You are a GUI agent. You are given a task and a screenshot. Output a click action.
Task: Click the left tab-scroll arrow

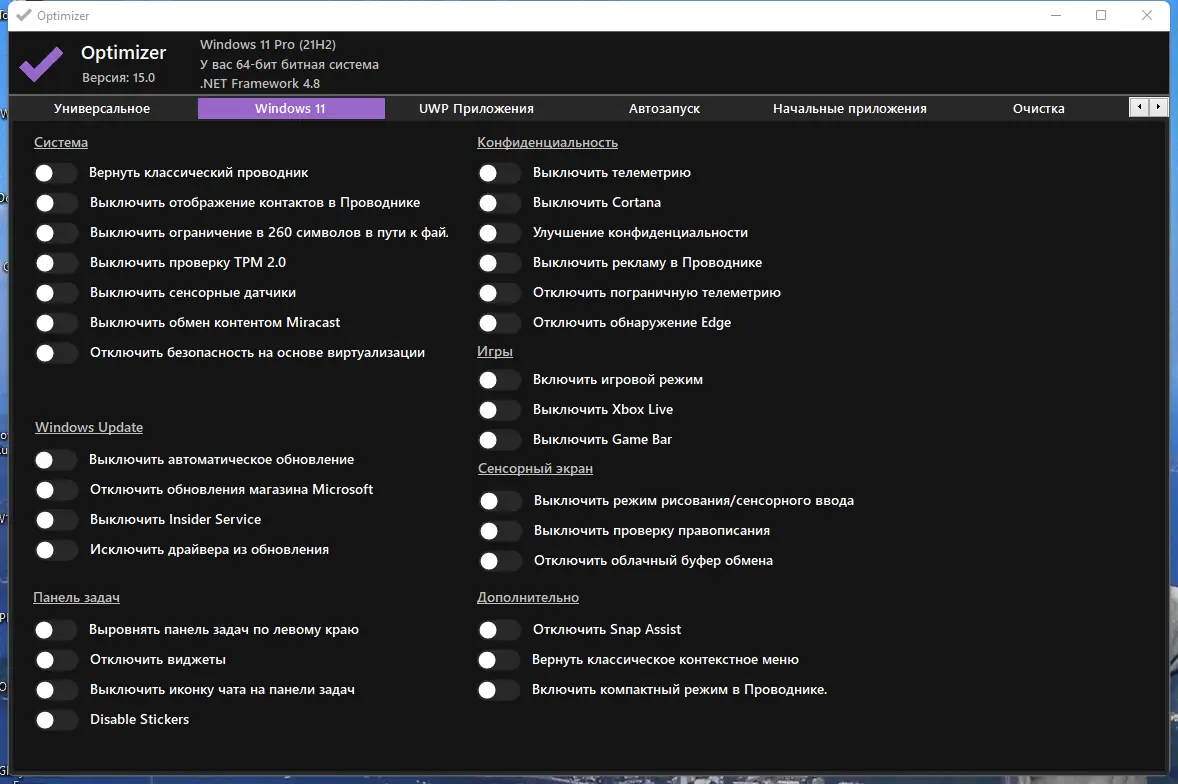[1140, 107]
